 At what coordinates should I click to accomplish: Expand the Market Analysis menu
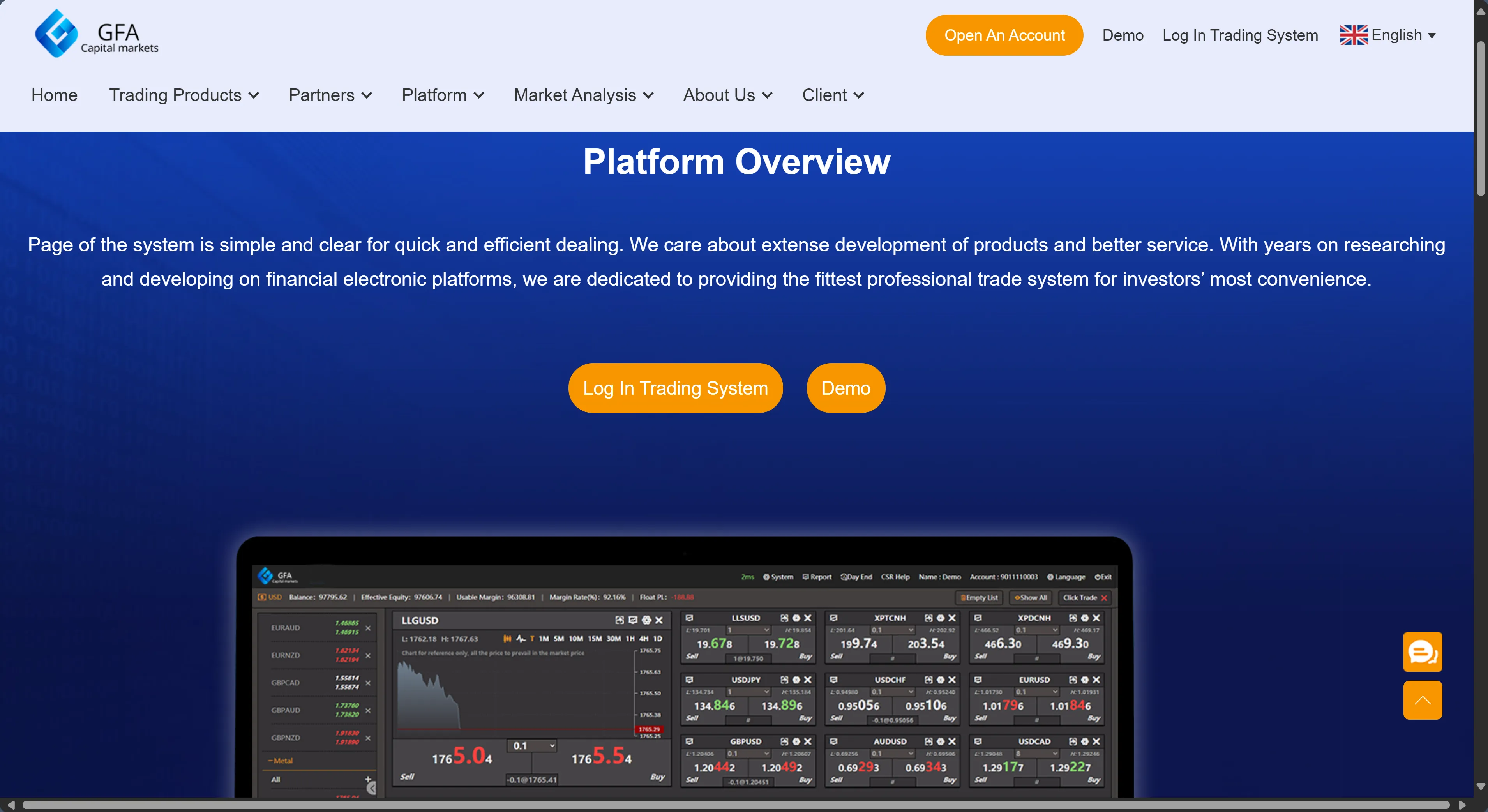pos(583,95)
